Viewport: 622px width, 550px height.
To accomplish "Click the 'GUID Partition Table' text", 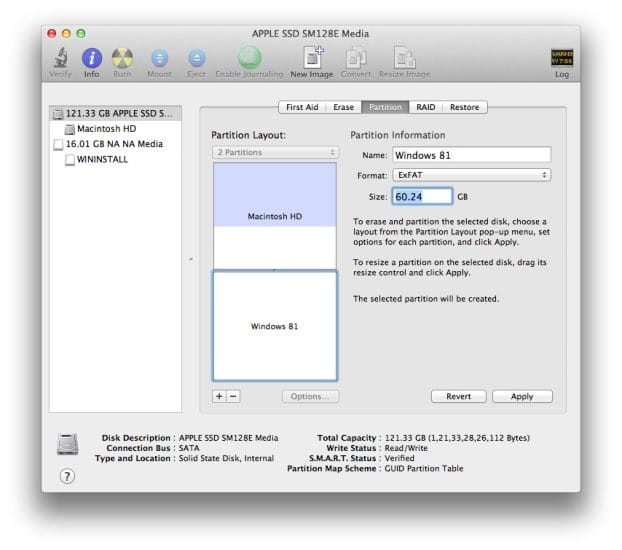I will pyautogui.click(x=424, y=468).
